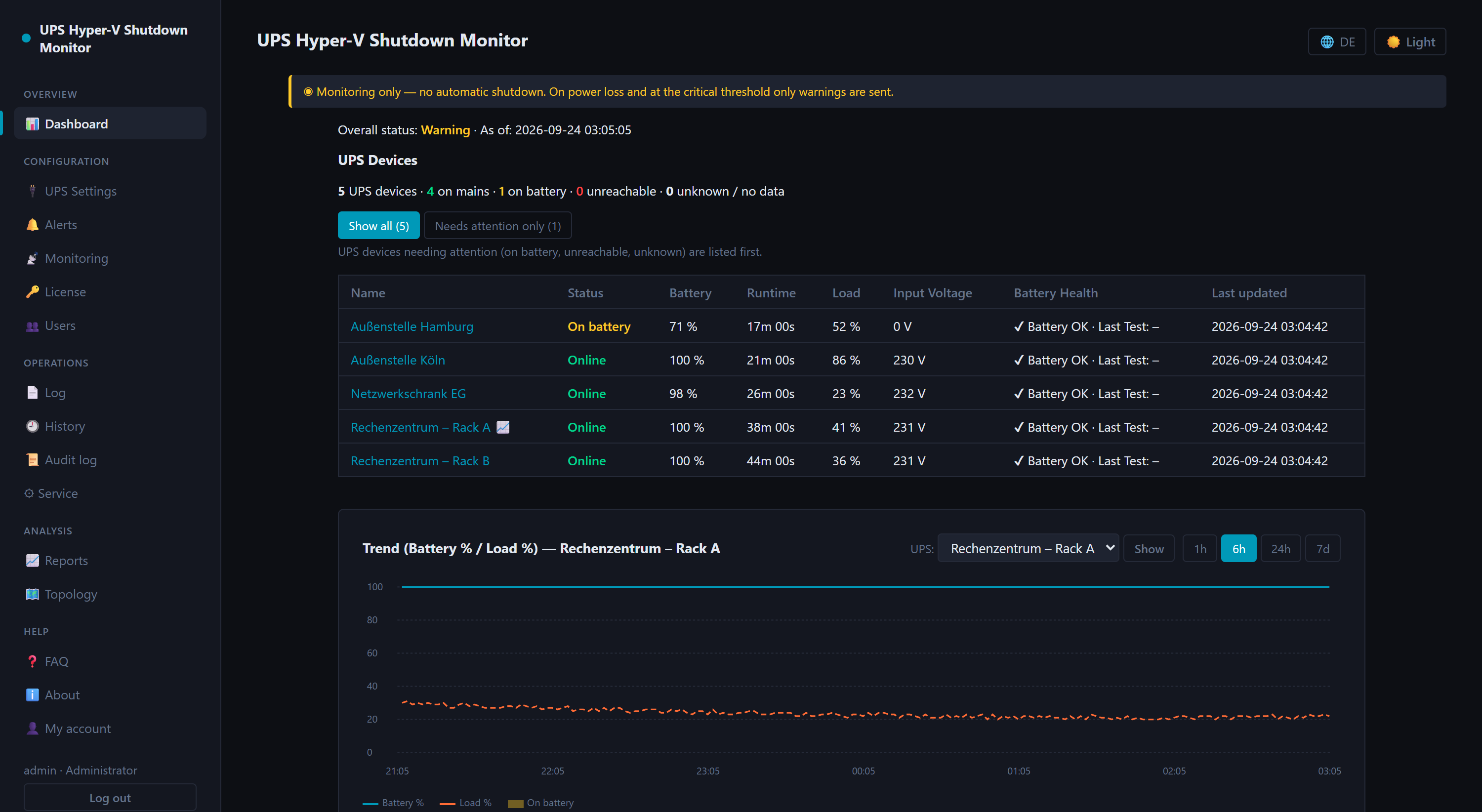Image resolution: width=1482 pixels, height=812 pixels.
Task: Click the 'admin · Administrator' user label
Action: [x=81, y=770]
